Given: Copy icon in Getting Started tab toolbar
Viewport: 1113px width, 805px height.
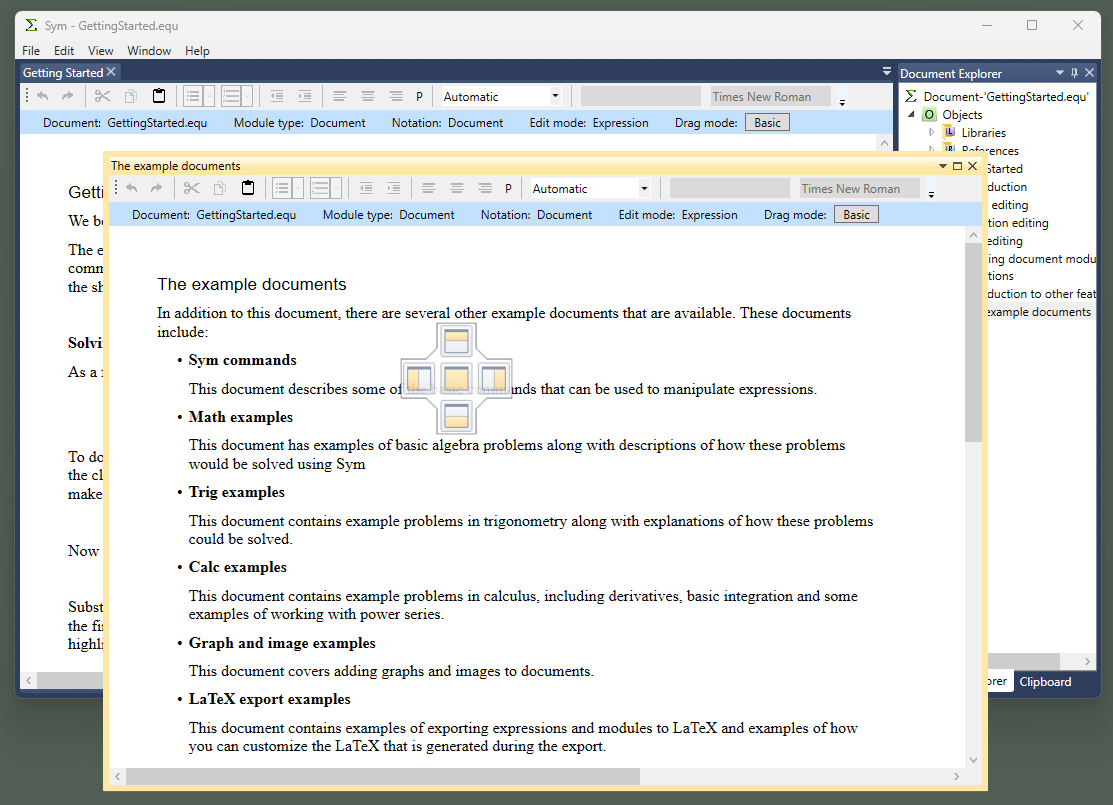Looking at the screenshot, I should click(131, 96).
